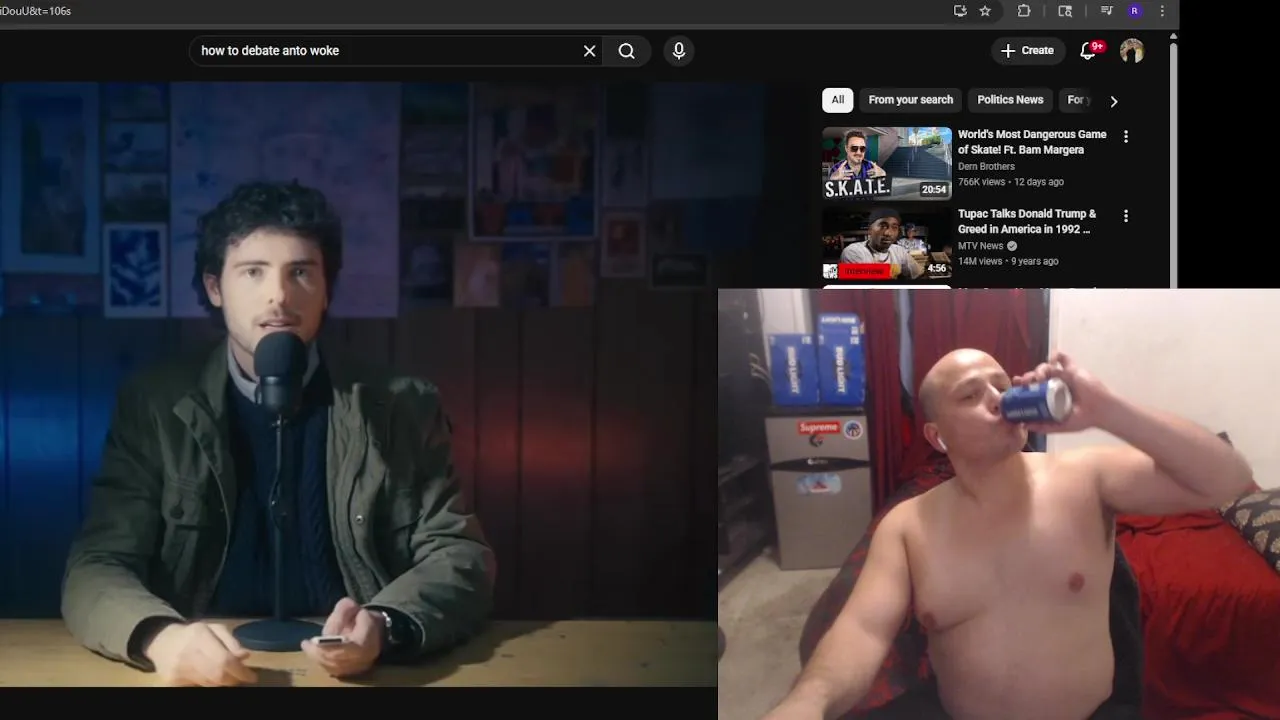1280x720 pixels.
Task: Open the YouTube account avatar menu
Action: point(1132,51)
